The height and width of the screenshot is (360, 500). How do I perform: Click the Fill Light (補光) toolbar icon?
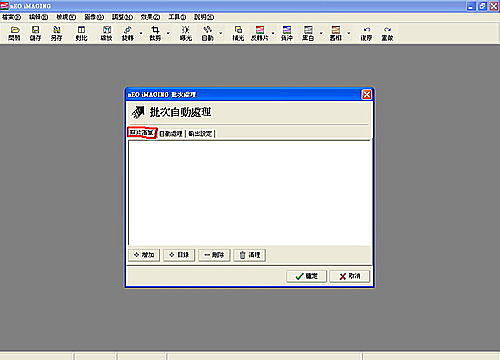238,33
